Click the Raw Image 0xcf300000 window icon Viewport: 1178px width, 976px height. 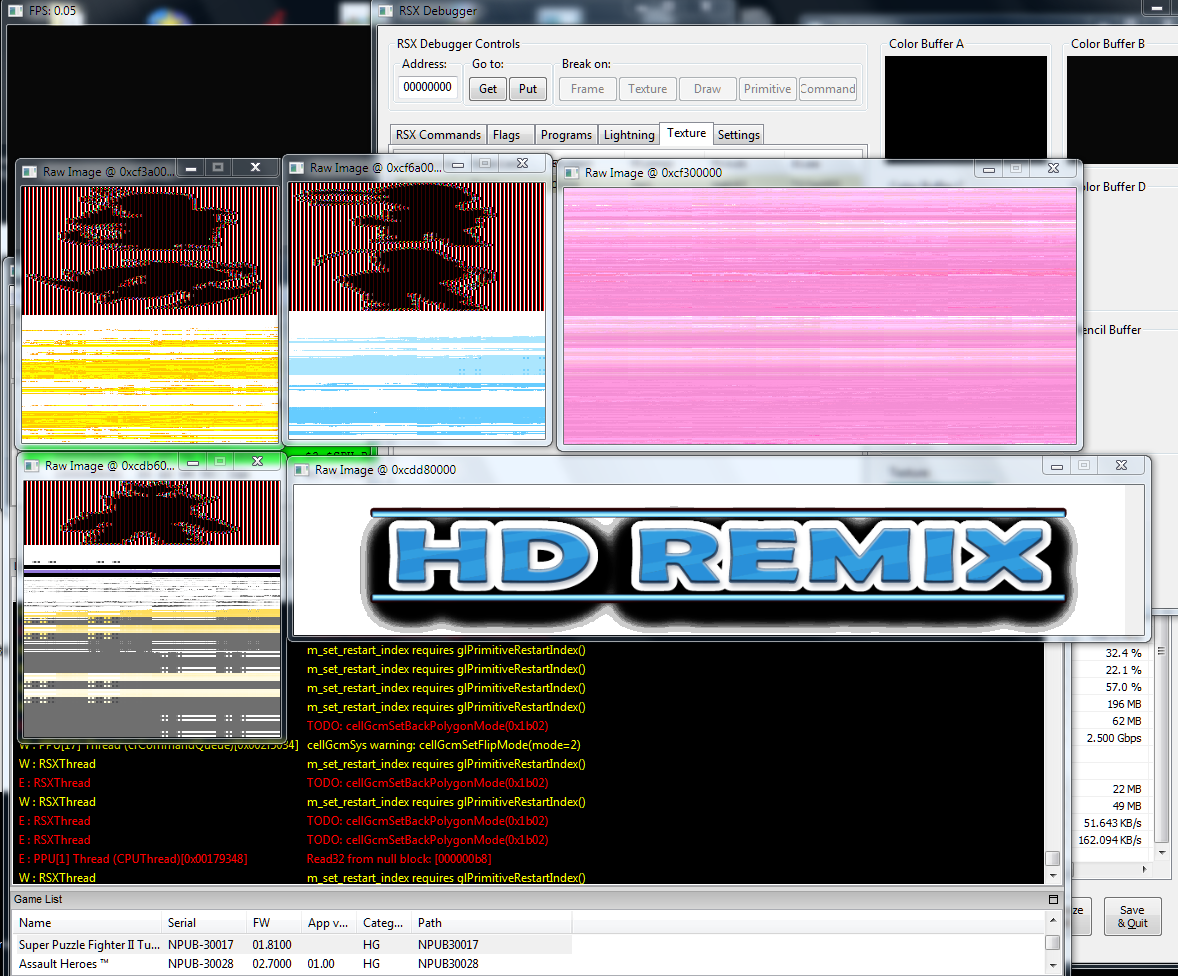(x=571, y=173)
